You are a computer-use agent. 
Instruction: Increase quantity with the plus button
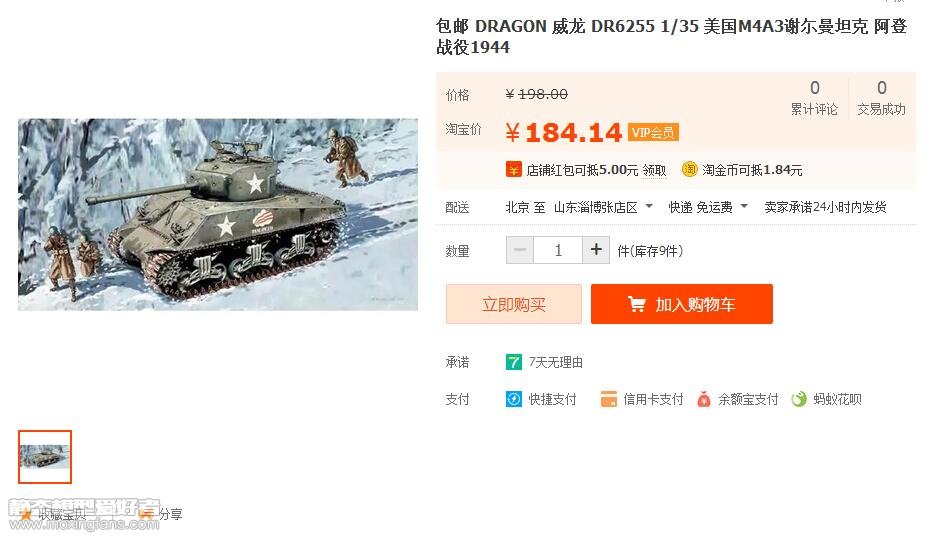point(596,250)
